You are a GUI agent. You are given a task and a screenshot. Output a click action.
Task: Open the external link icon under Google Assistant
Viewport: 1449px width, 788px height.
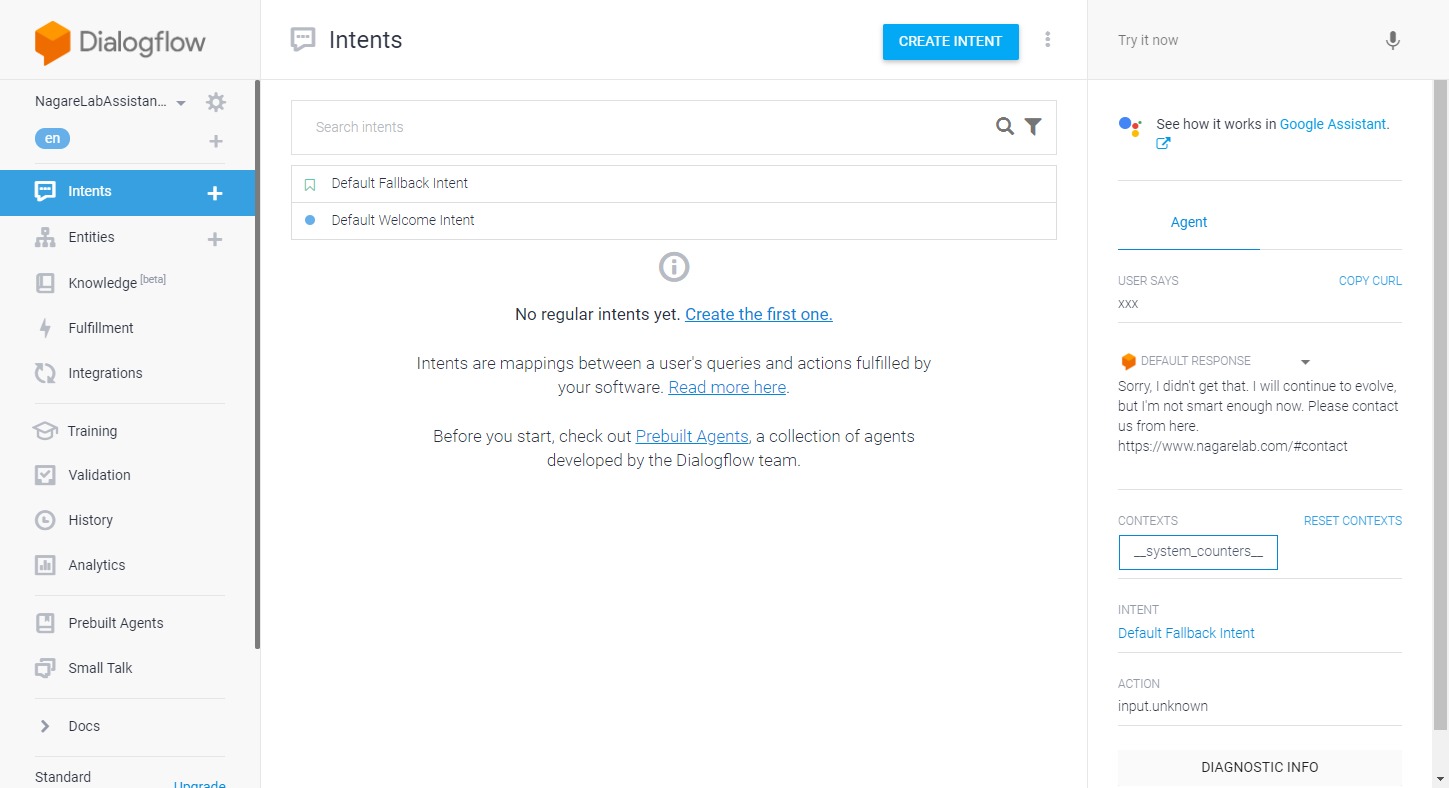1163,143
